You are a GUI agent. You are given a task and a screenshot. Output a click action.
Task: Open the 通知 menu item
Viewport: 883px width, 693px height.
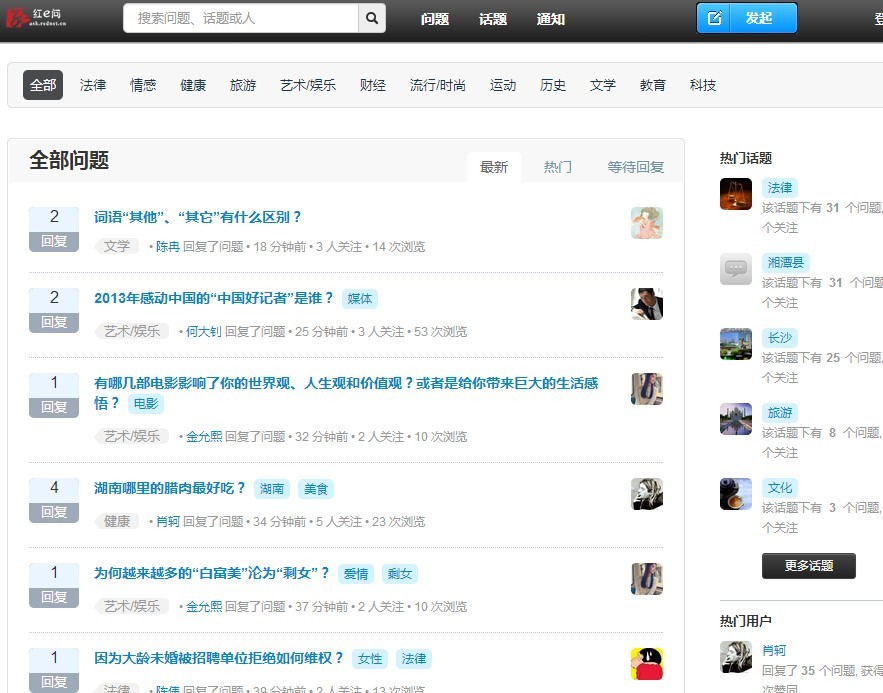point(550,18)
